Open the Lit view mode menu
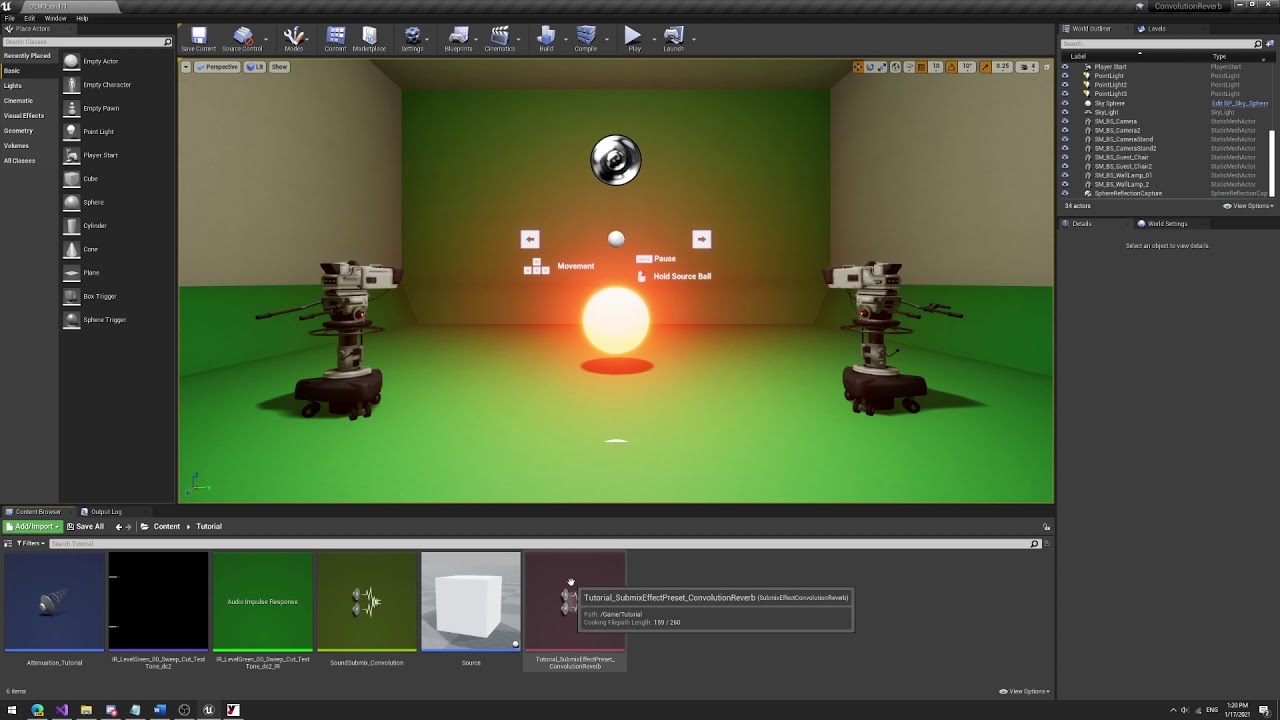Viewport: 1280px width, 720px height. click(256, 67)
